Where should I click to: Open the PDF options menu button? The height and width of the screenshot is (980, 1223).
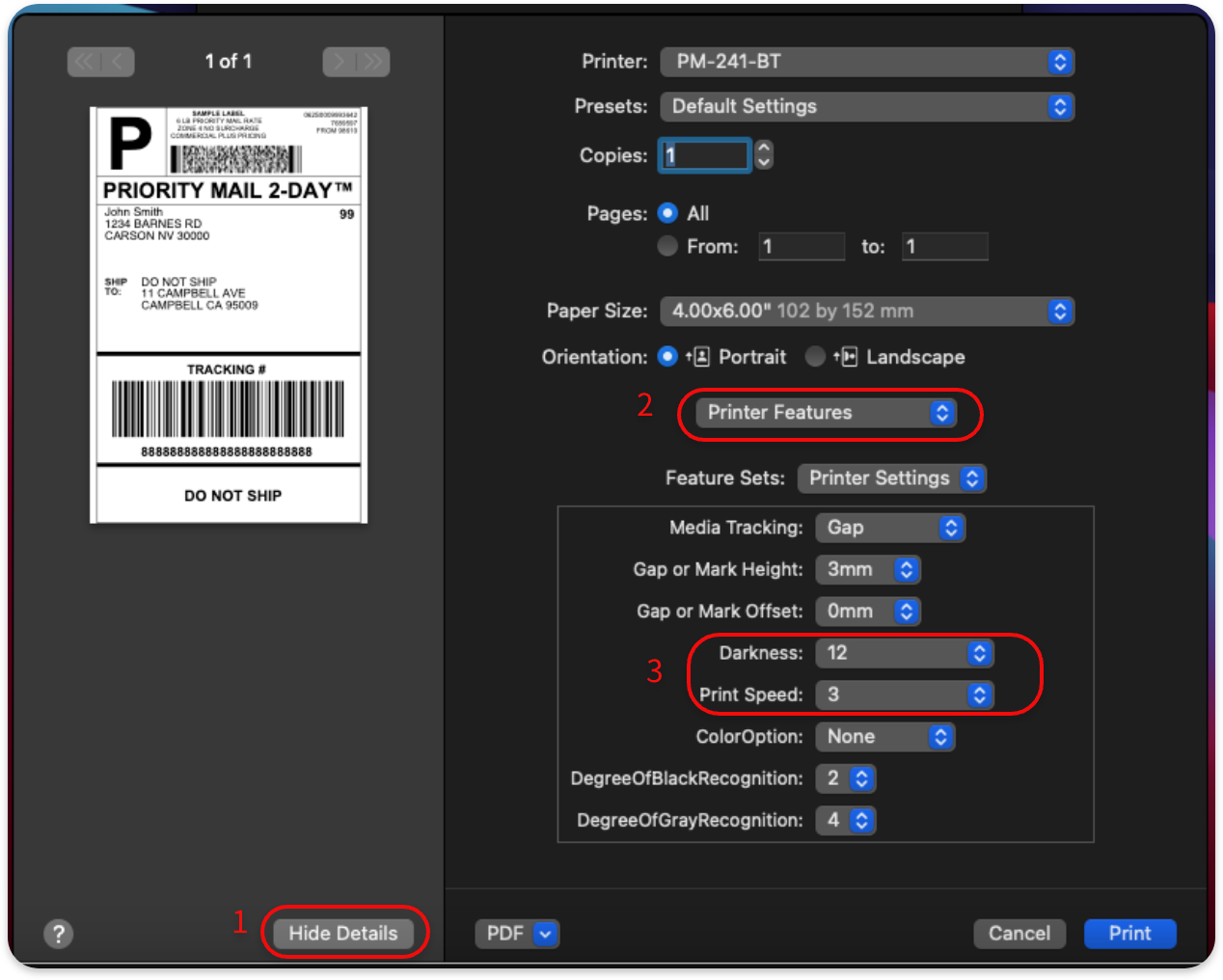[x=517, y=934]
